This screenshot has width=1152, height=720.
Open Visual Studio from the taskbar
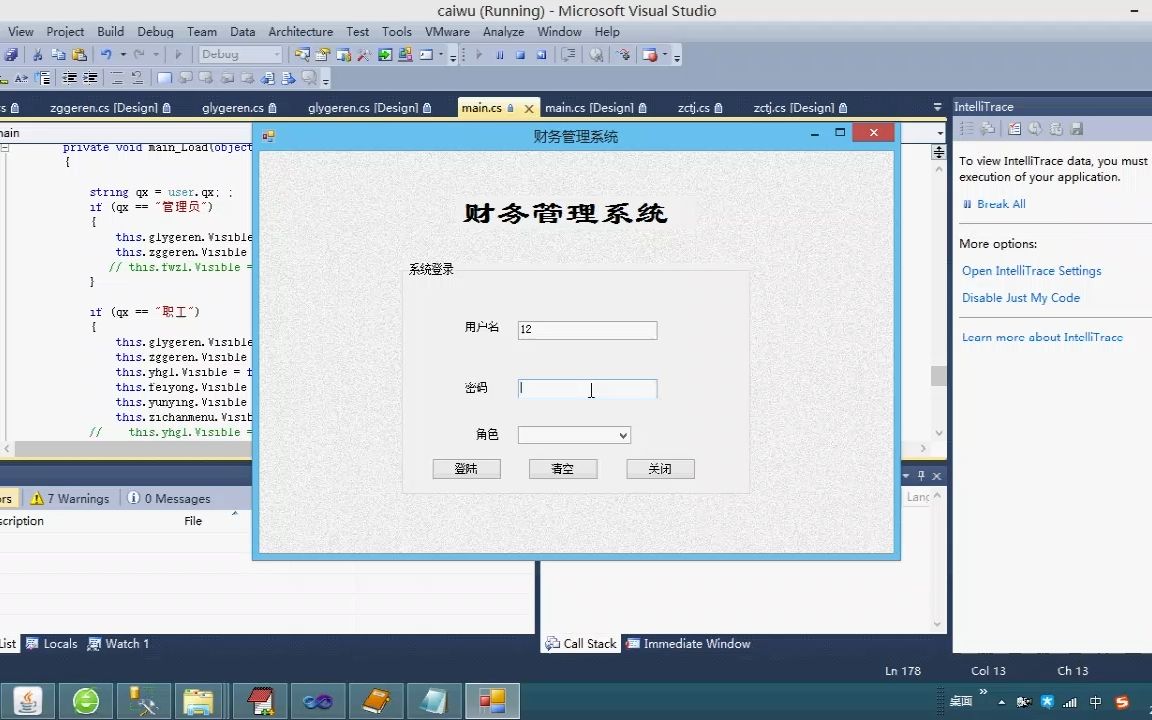(x=492, y=700)
